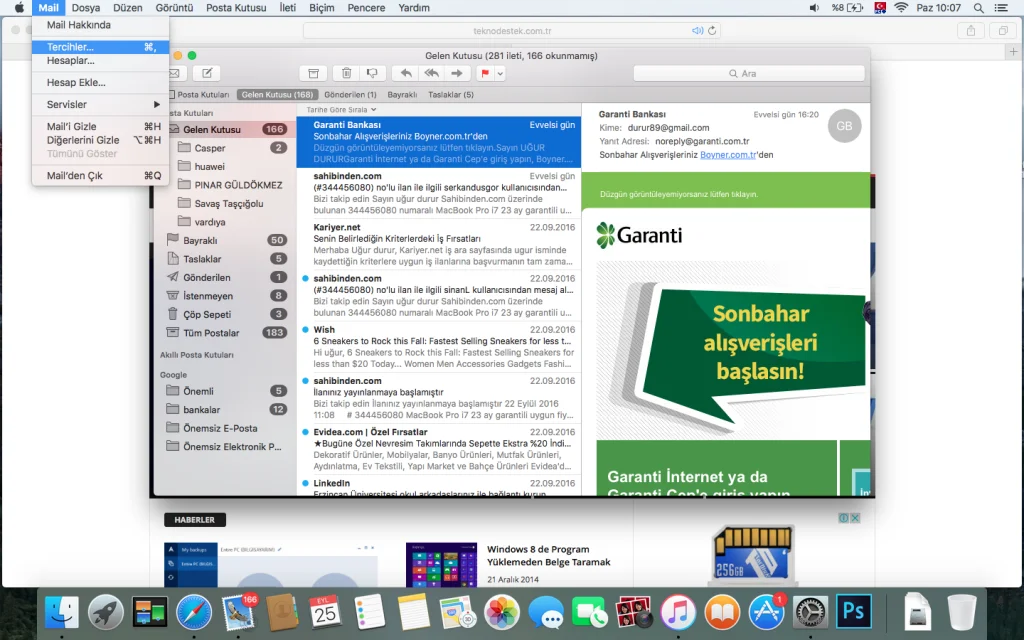This screenshot has width=1024, height=640.
Task: Click the compose new message icon
Action: point(206,73)
